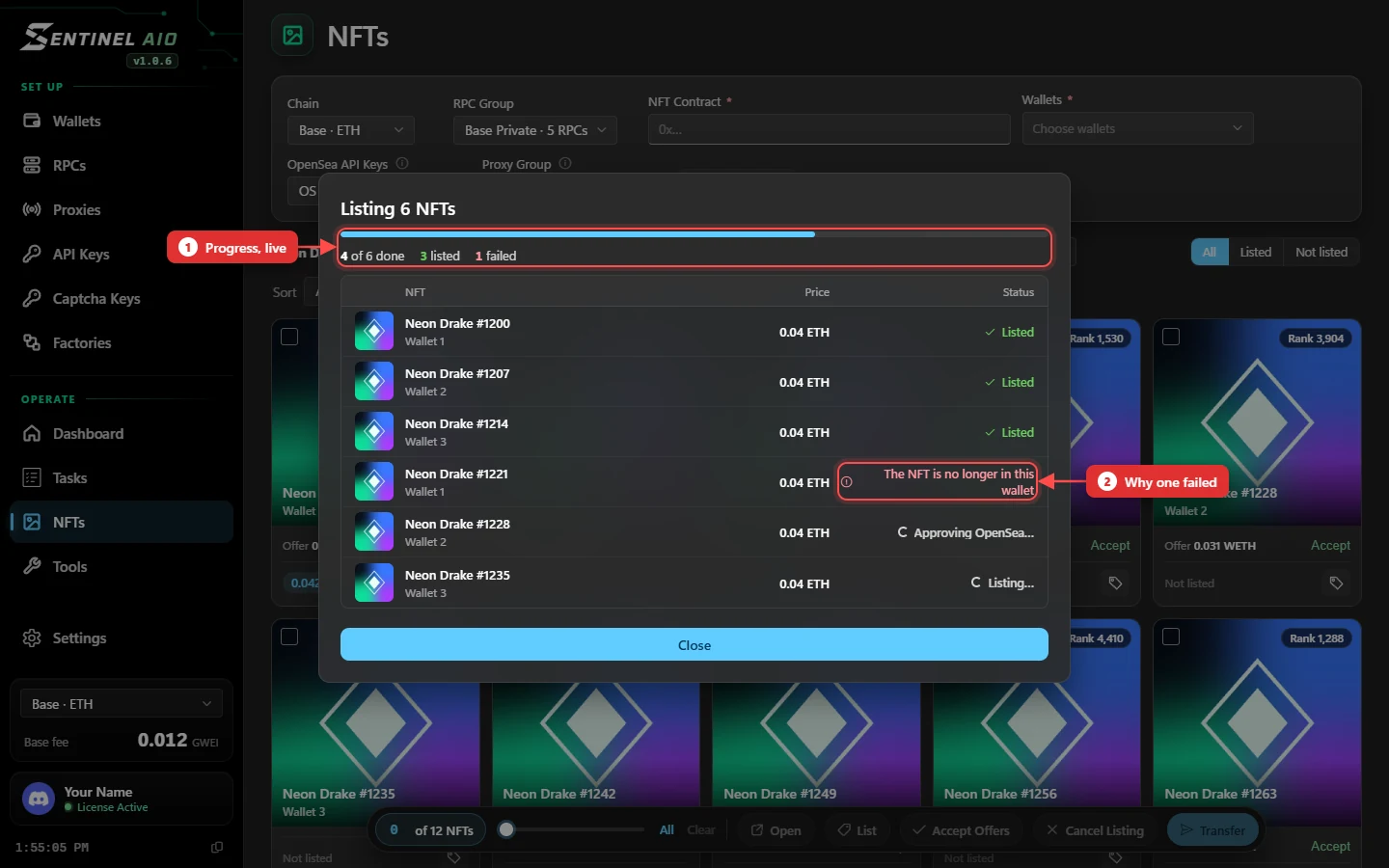The height and width of the screenshot is (868, 1389).
Task: Tick the checkbox on Neon Drake #1235 card
Action: click(x=289, y=637)
